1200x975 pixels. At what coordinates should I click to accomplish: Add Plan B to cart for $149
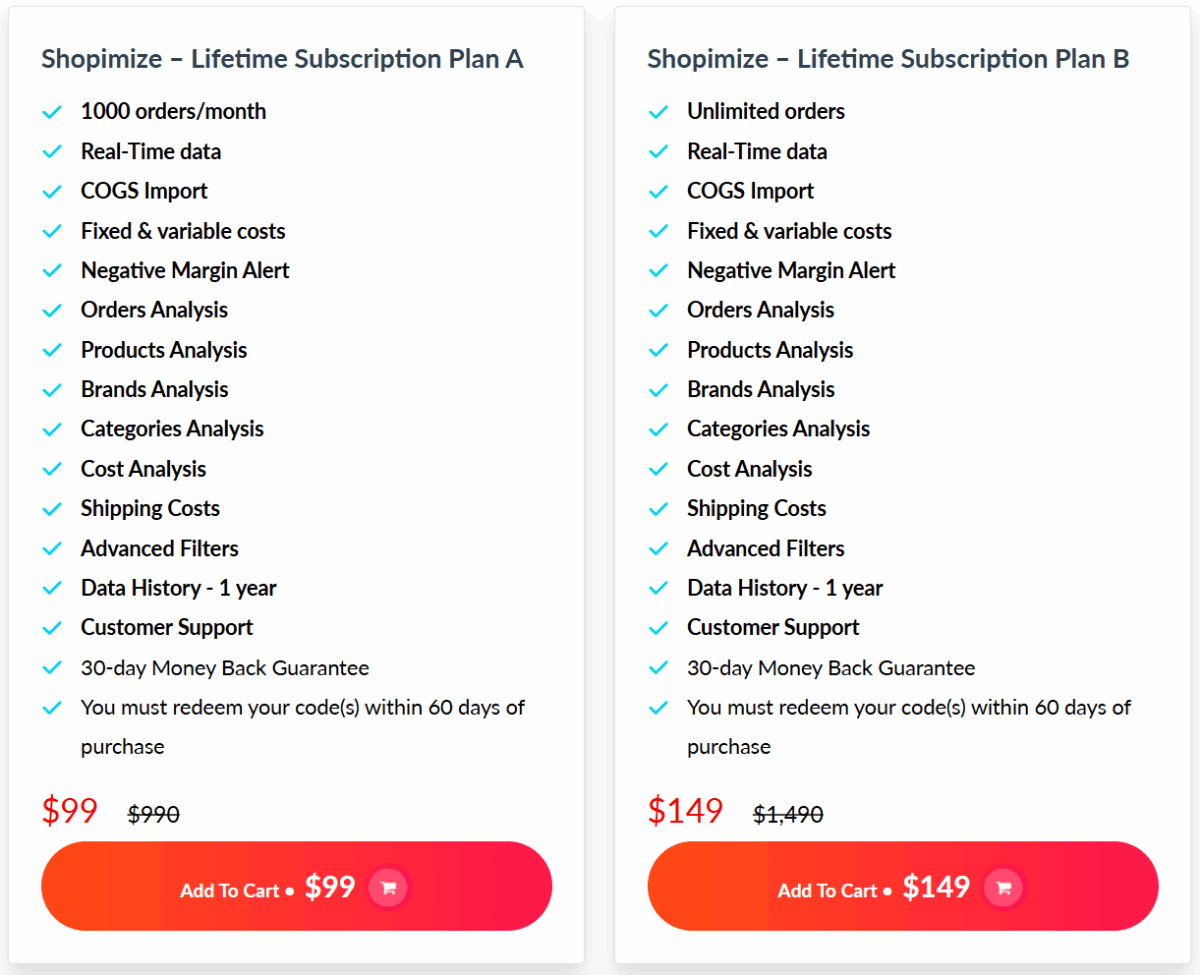point(902,886)
